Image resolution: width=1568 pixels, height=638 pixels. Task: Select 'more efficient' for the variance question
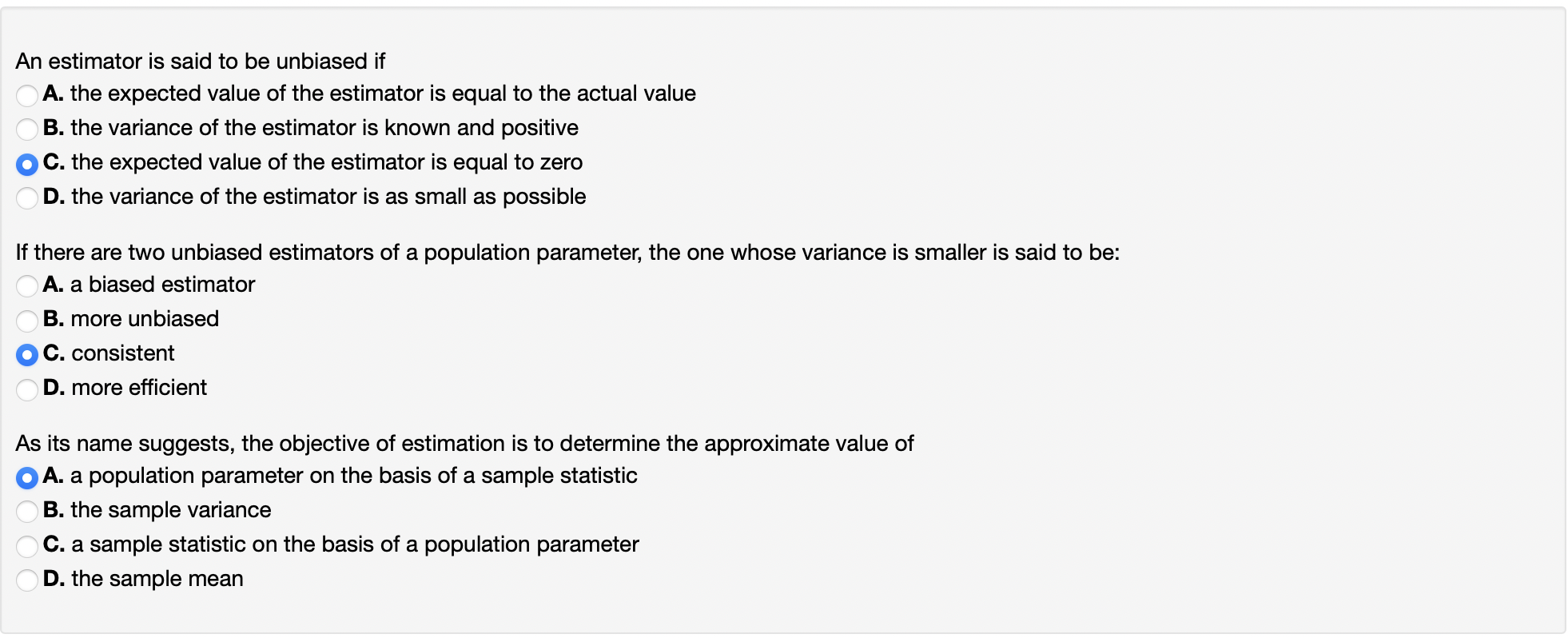[x=26, y=389]
